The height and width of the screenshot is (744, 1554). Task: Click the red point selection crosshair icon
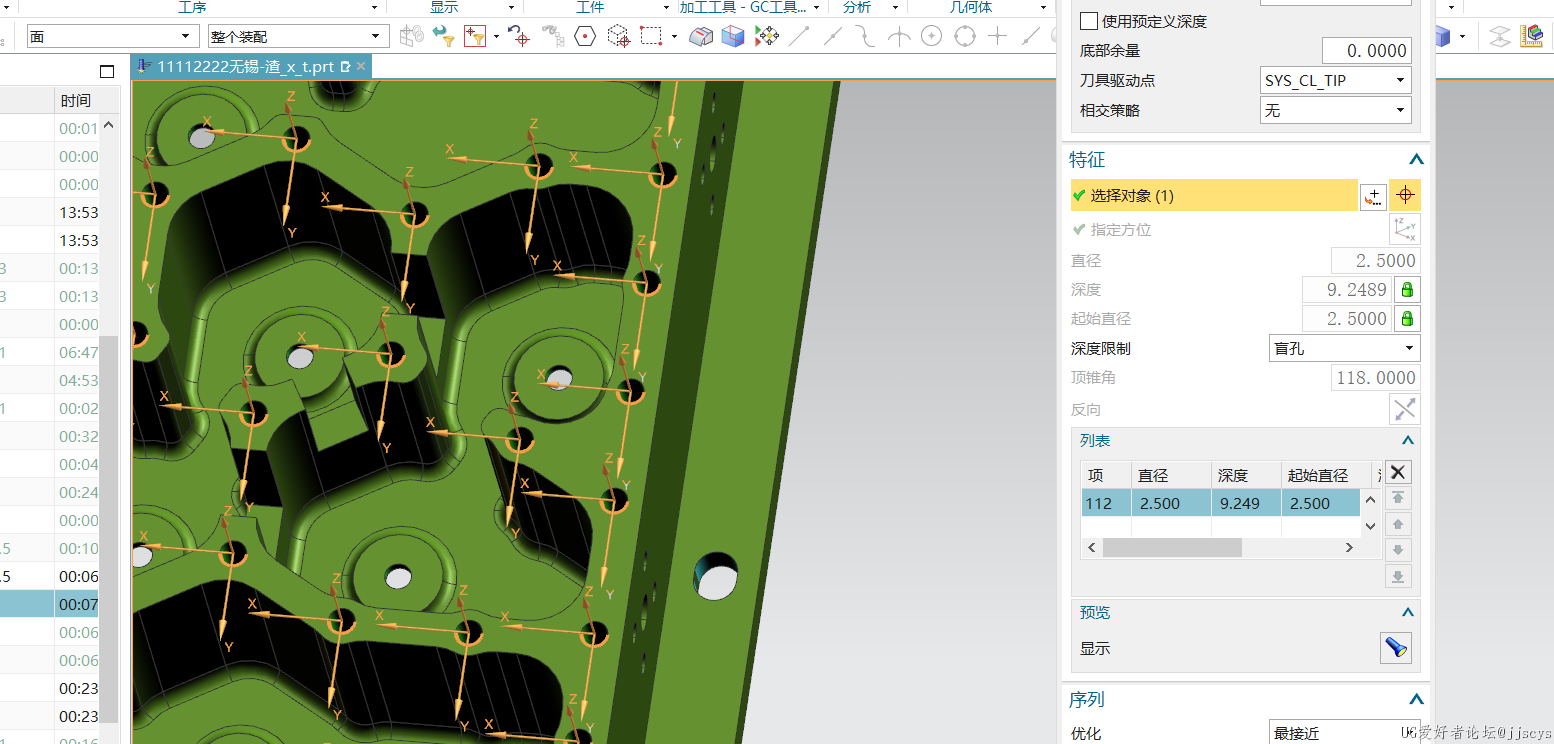click(x=1405, y=196)
